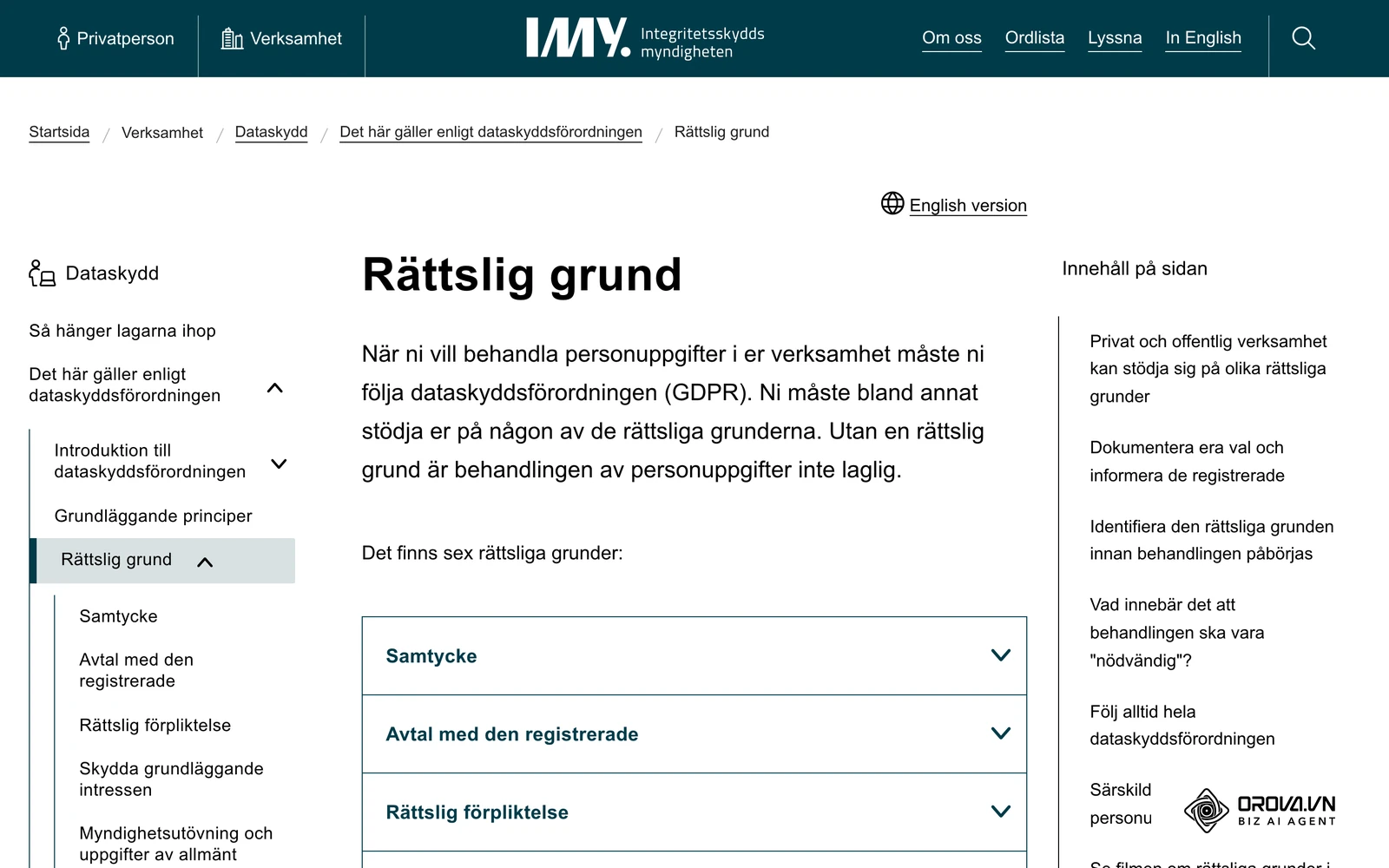
Task: Switch to In English in header
Action: [x=1203, y=38]
